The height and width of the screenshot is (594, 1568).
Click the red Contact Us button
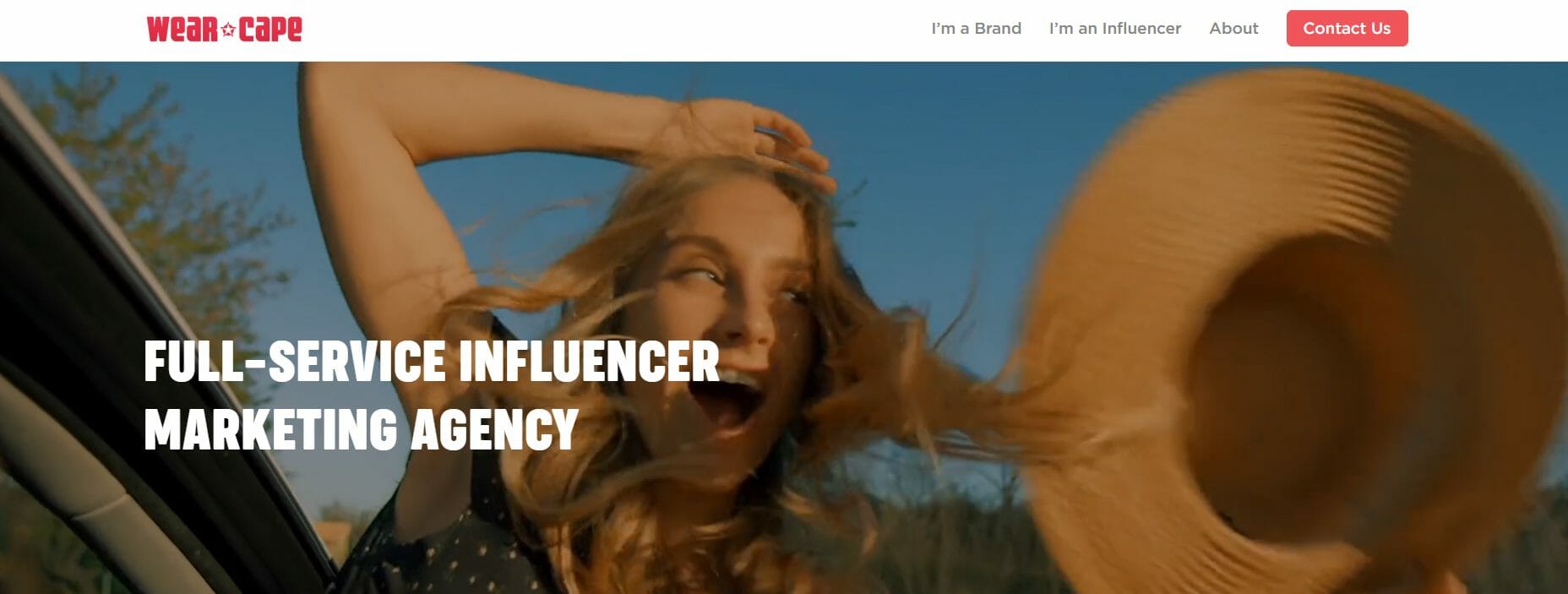[x=1347, y=28]
